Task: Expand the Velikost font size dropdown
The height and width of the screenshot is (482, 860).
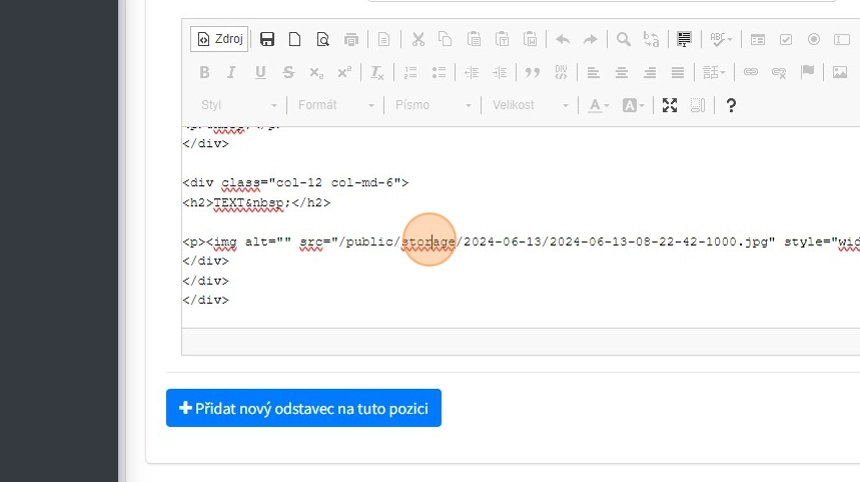Action: pos(529,105)
